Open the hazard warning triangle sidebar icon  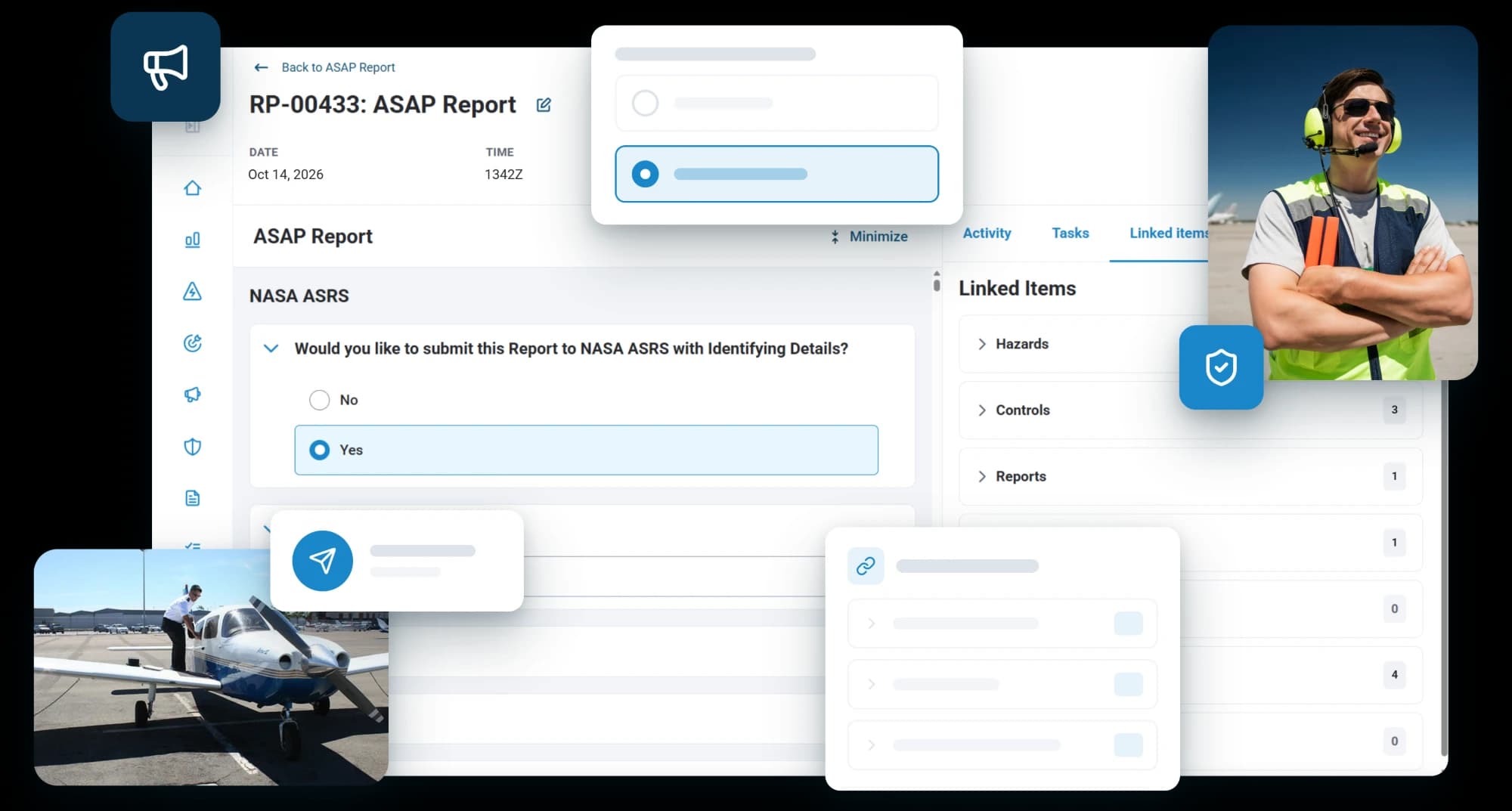pos(193,291)
